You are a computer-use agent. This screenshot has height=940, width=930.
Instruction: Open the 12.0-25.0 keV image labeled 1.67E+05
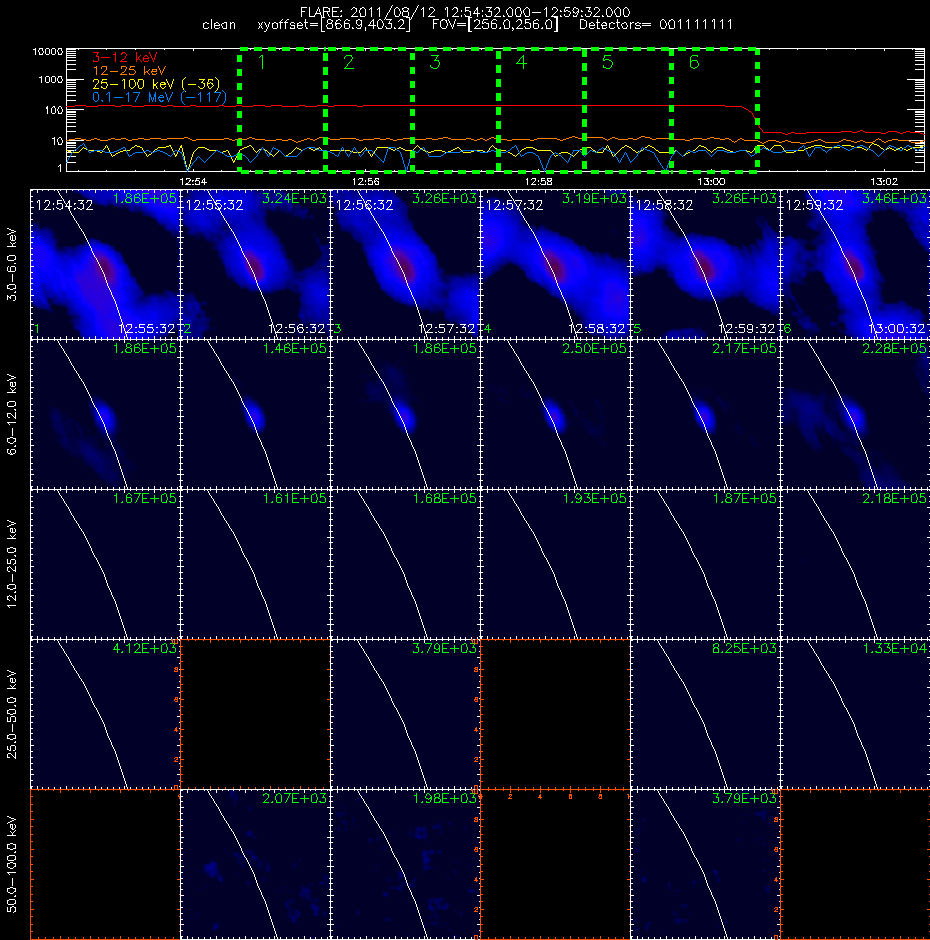(x=106, y=564)
